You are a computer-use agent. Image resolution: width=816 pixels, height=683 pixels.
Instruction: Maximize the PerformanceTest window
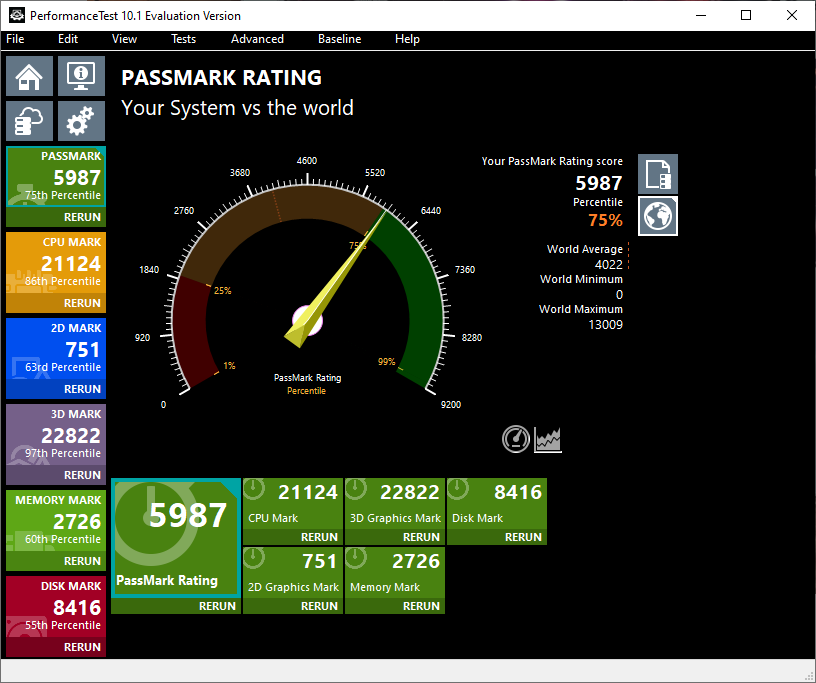[x=746, y=15]
